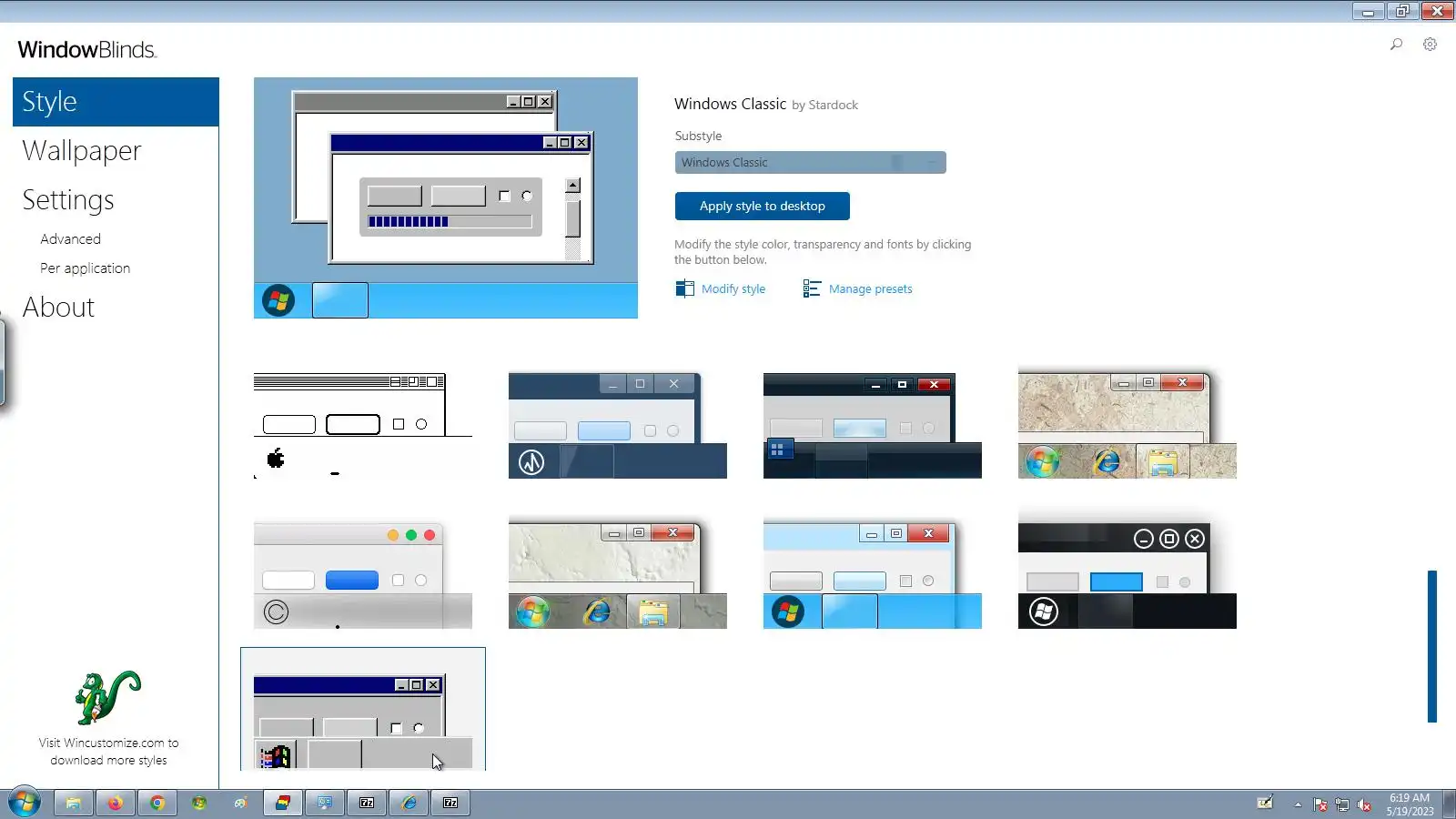The height and width of the screenshot is (819, 1456).
Task: Click Apply style to desktop
Action: [763, 206]
